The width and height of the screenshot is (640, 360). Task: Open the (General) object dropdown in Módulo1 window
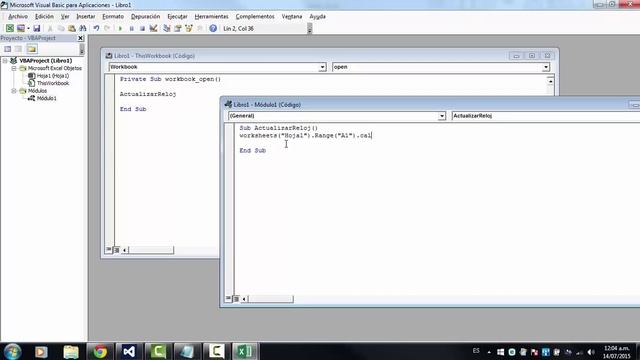[x=442, y=116]
